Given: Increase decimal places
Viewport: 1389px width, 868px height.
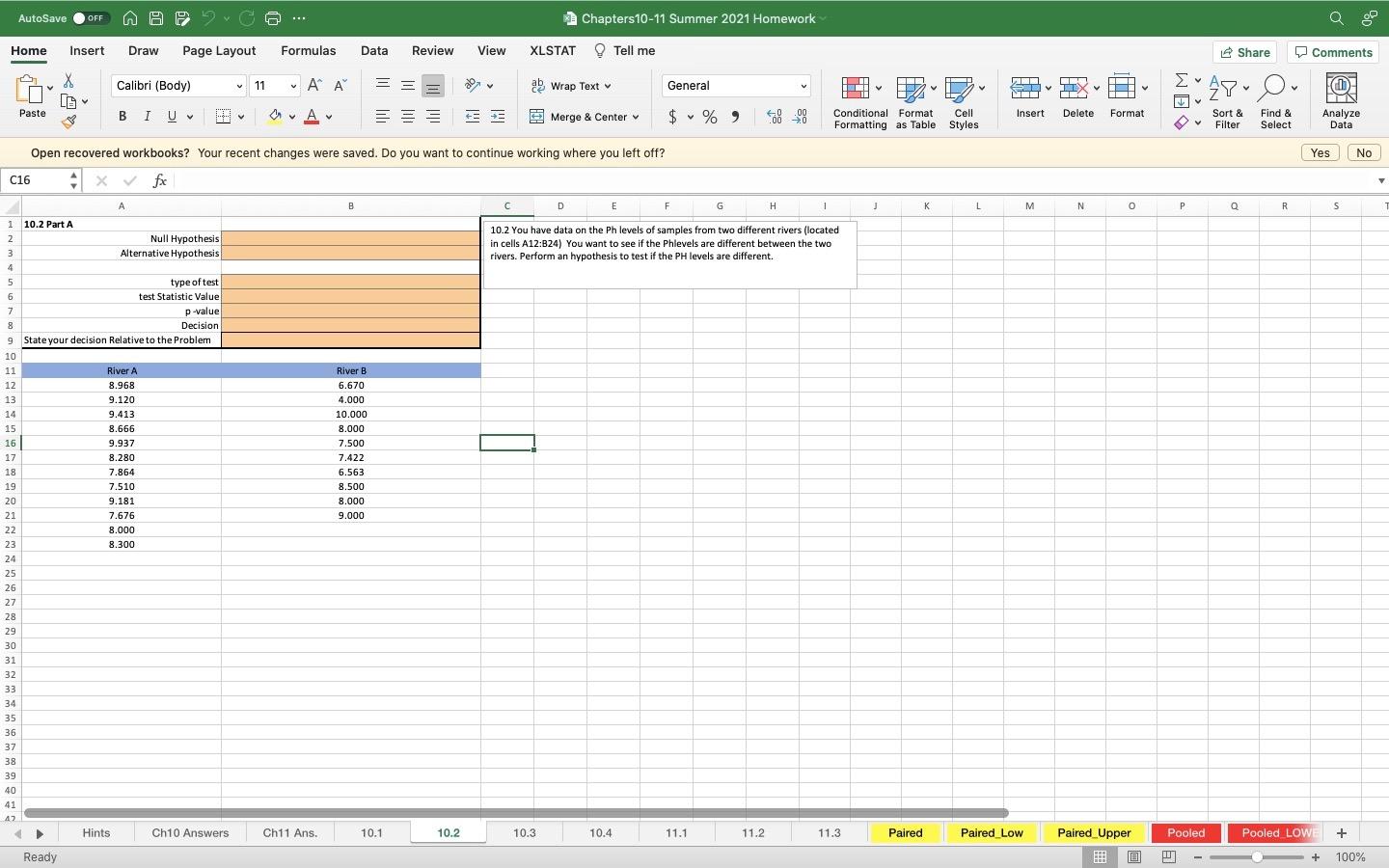Looking at the screenshot, I should click(774, 117).
